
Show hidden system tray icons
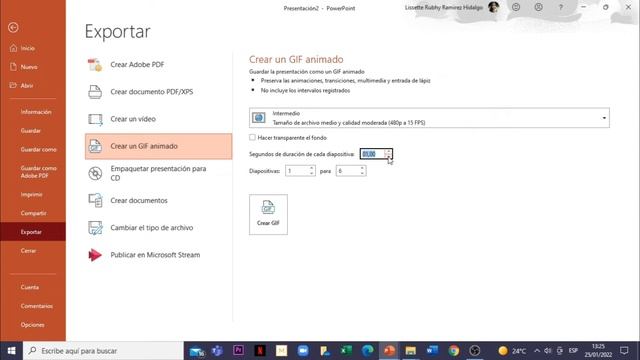pyautogui.click(x=537, y=351)
